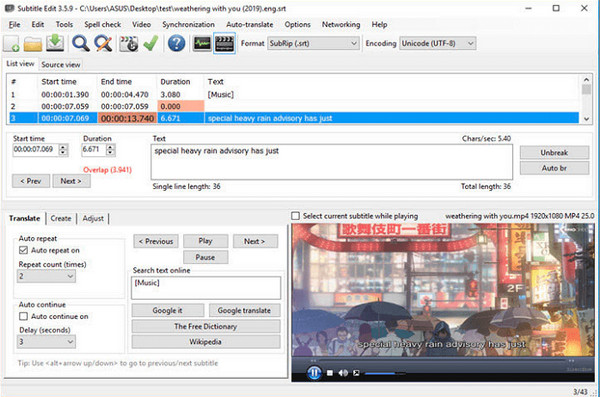Click The Free Dictionary button
This screenshot has height=397, width=600.
point(206,326)
